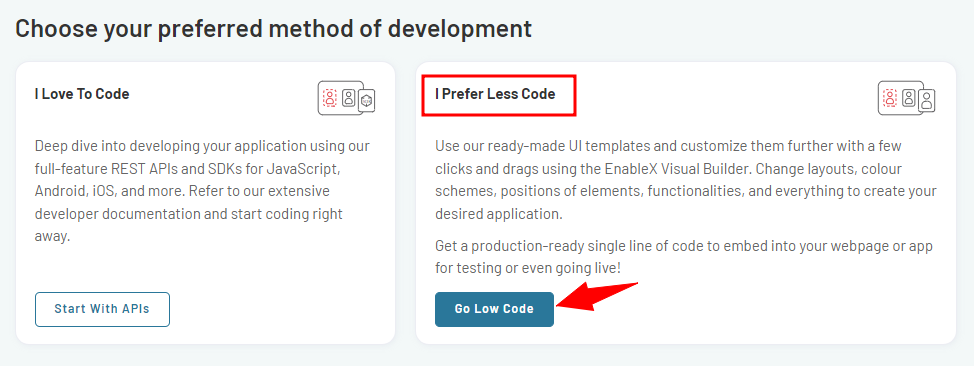Click the red arrow pointing at Go Low Code
The height and width of the screenshot is (366, 974).
598,297
